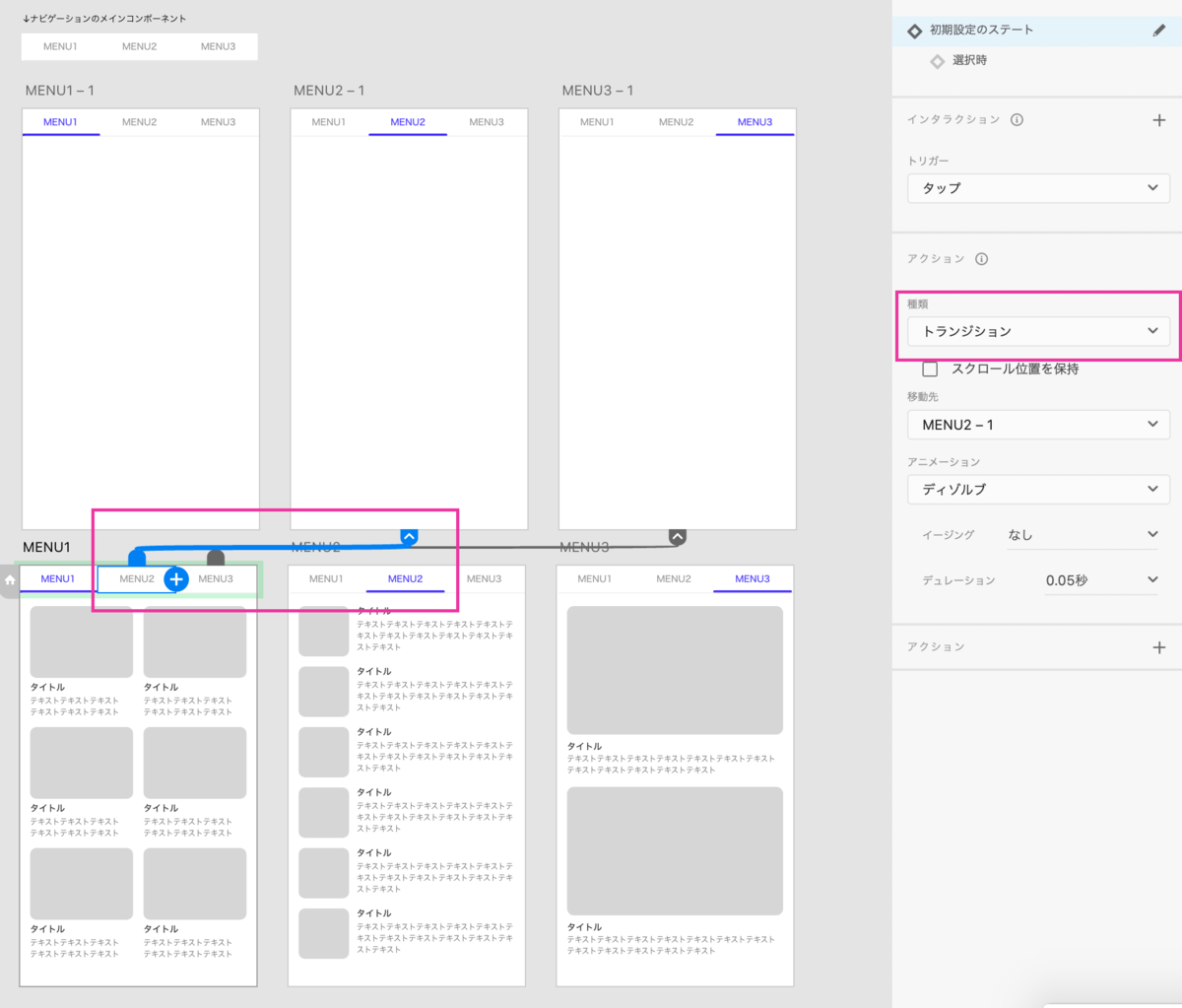Select the top large image in MENU3 artboard
Viewport: 1182px width, 1008px height.
tap(675, 670)
